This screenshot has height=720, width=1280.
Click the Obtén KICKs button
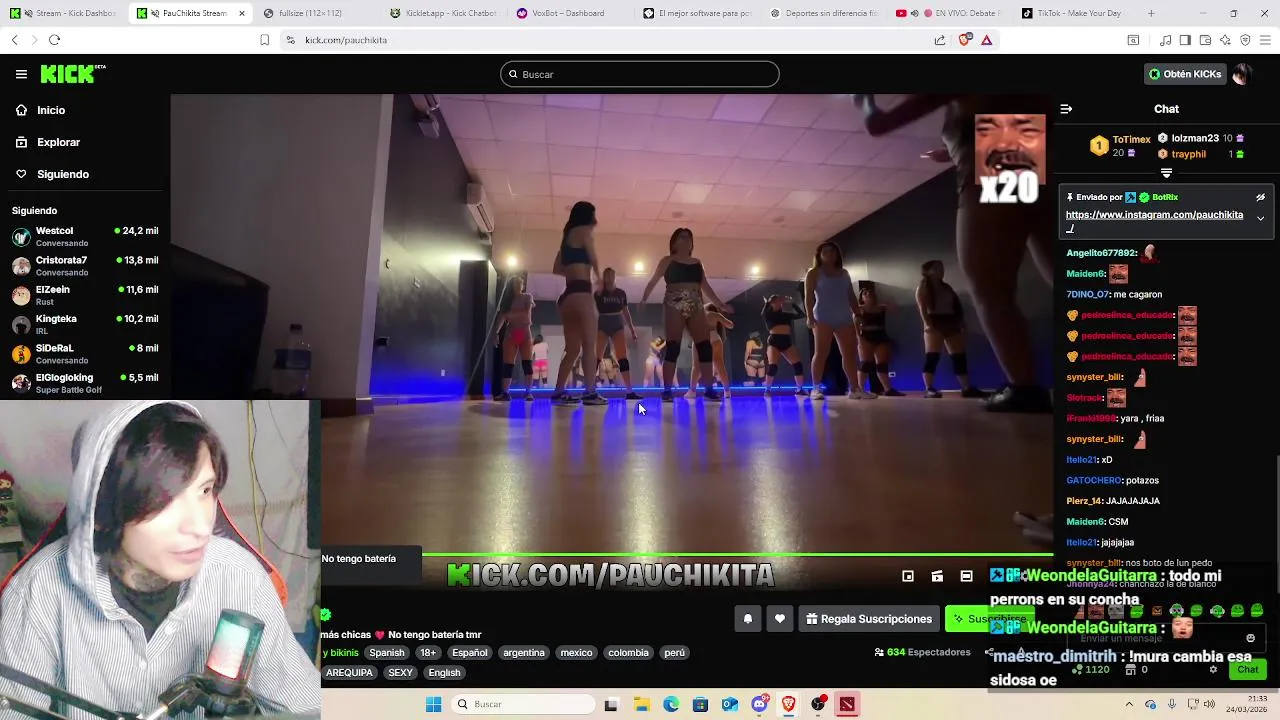1185,74
